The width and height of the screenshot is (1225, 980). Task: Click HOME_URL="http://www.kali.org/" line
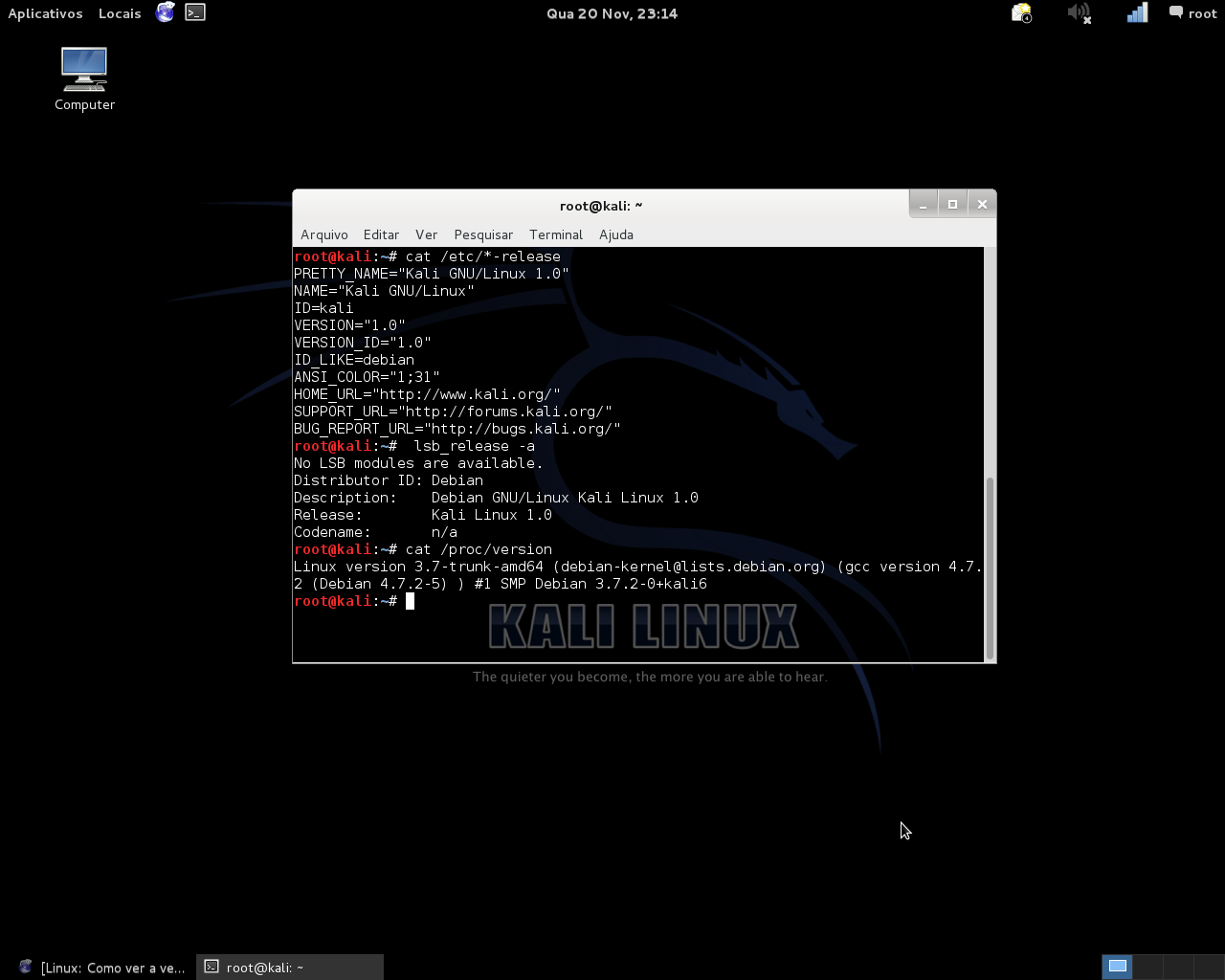[427, 394]
